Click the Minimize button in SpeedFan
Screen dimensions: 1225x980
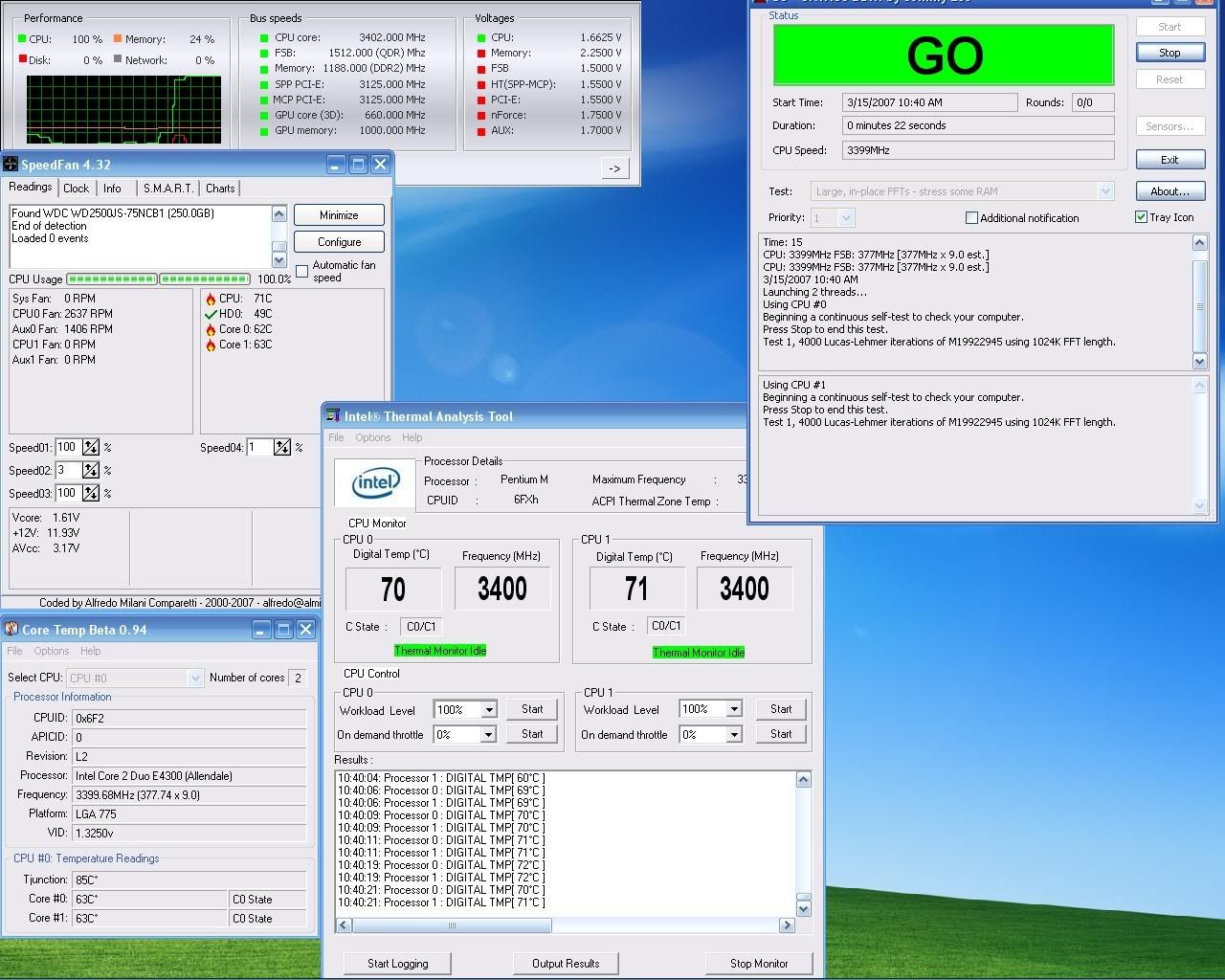(x=339, y=215)
